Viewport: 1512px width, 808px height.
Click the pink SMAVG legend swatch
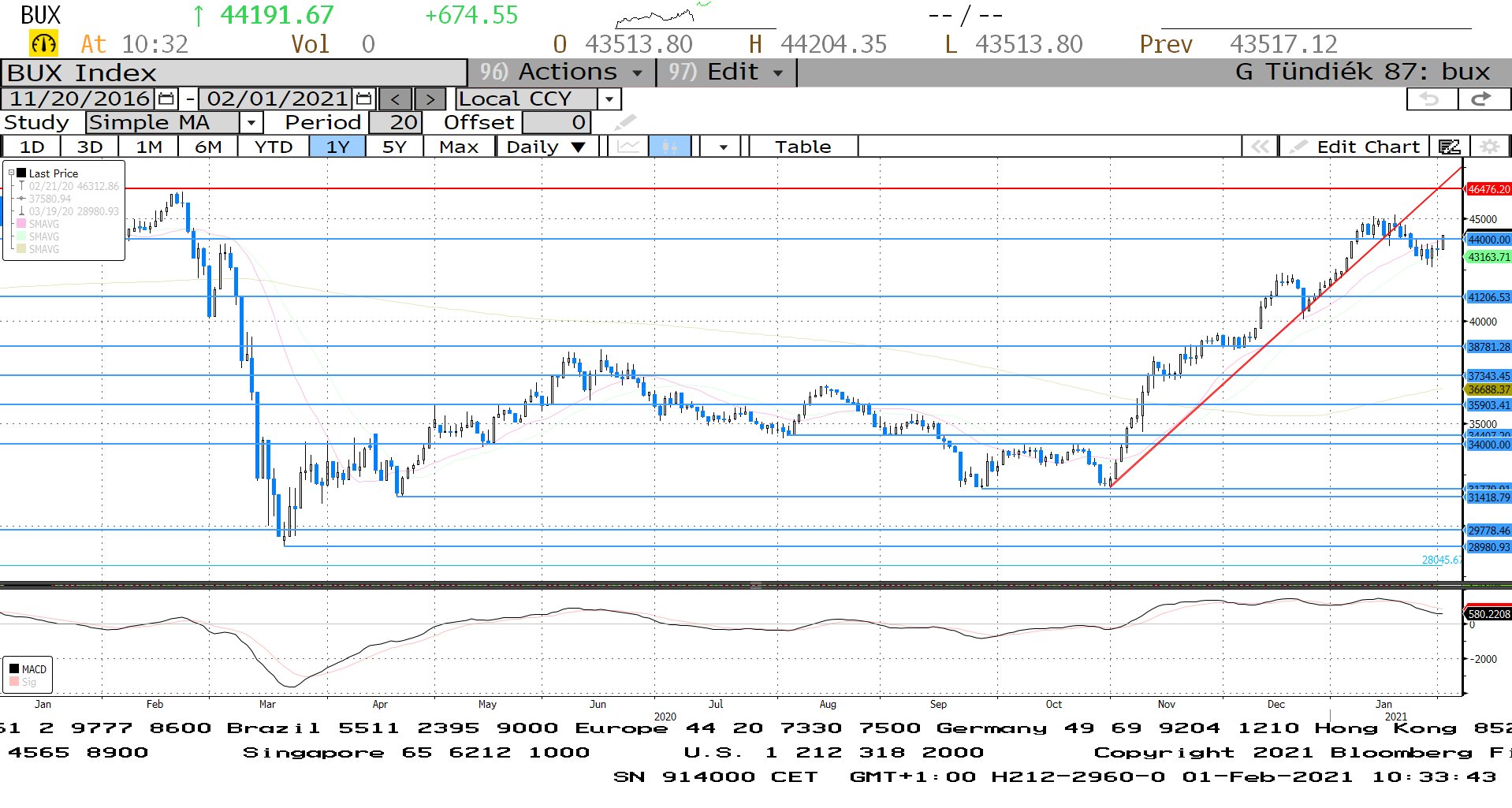(x=22, y=224)
